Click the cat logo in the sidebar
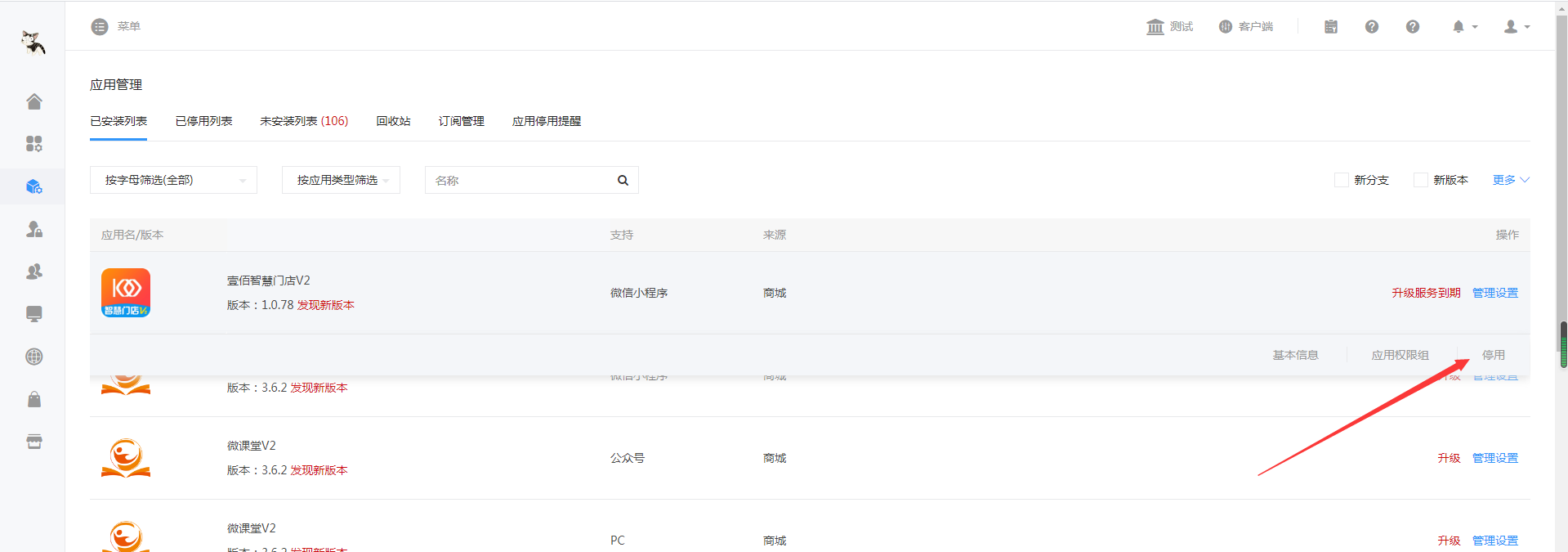Viewport: 1568px width, 552px height. coord(33,42)
